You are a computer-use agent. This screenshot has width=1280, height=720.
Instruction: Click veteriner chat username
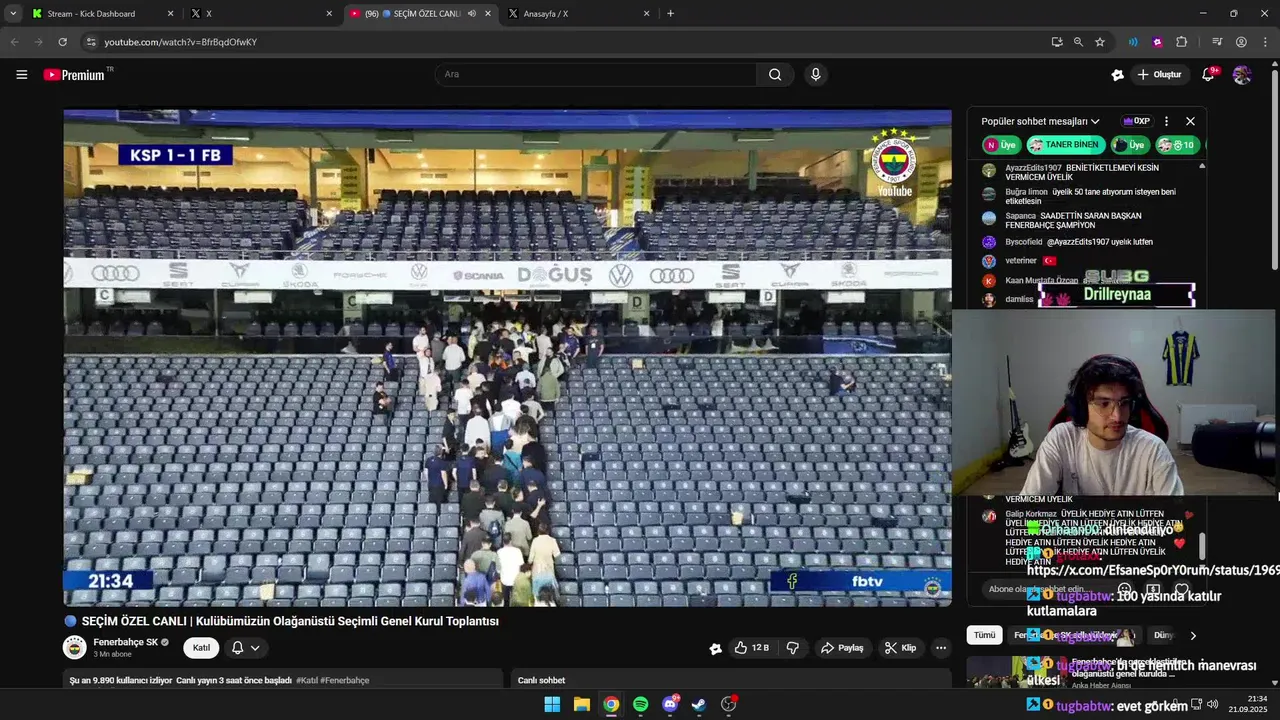pyautogui.click(x=1021, y=261)
